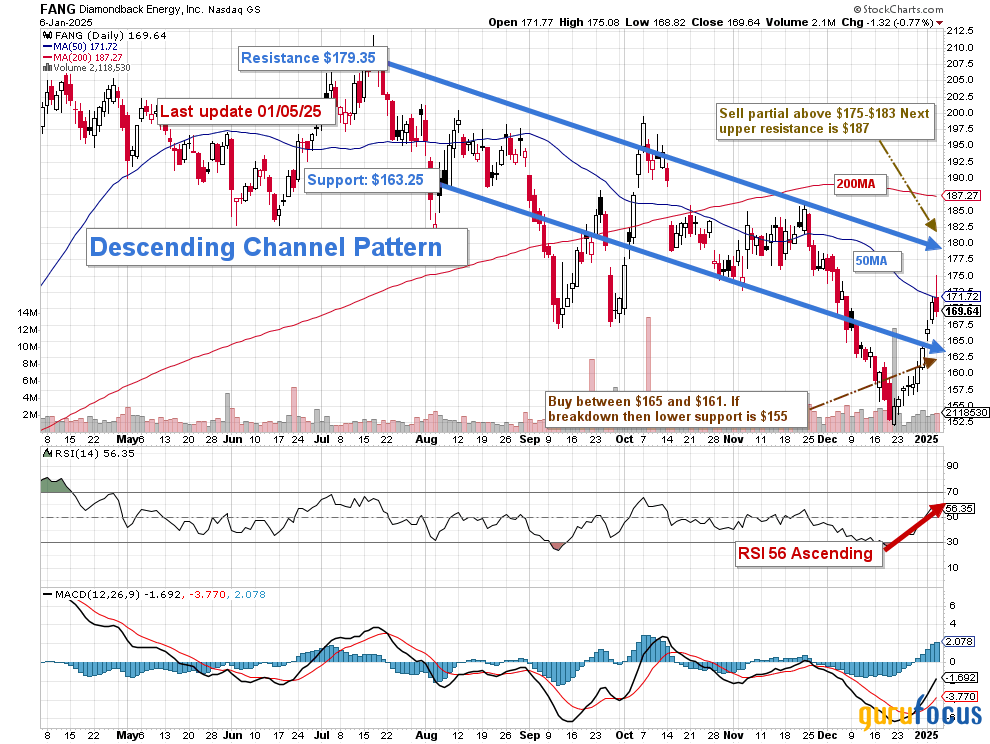Click the Volume 2,118,530 legend entry
The height and width of the screenshot is (744, 990).
pos(92,68)
